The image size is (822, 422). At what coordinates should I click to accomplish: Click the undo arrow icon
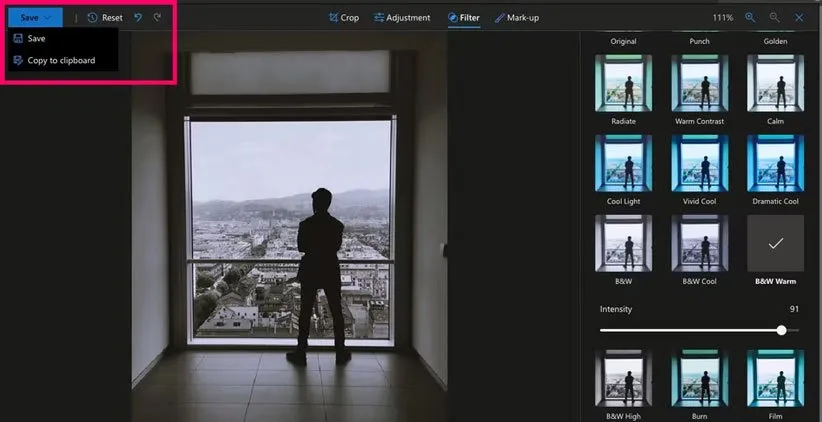pos(138,17)
